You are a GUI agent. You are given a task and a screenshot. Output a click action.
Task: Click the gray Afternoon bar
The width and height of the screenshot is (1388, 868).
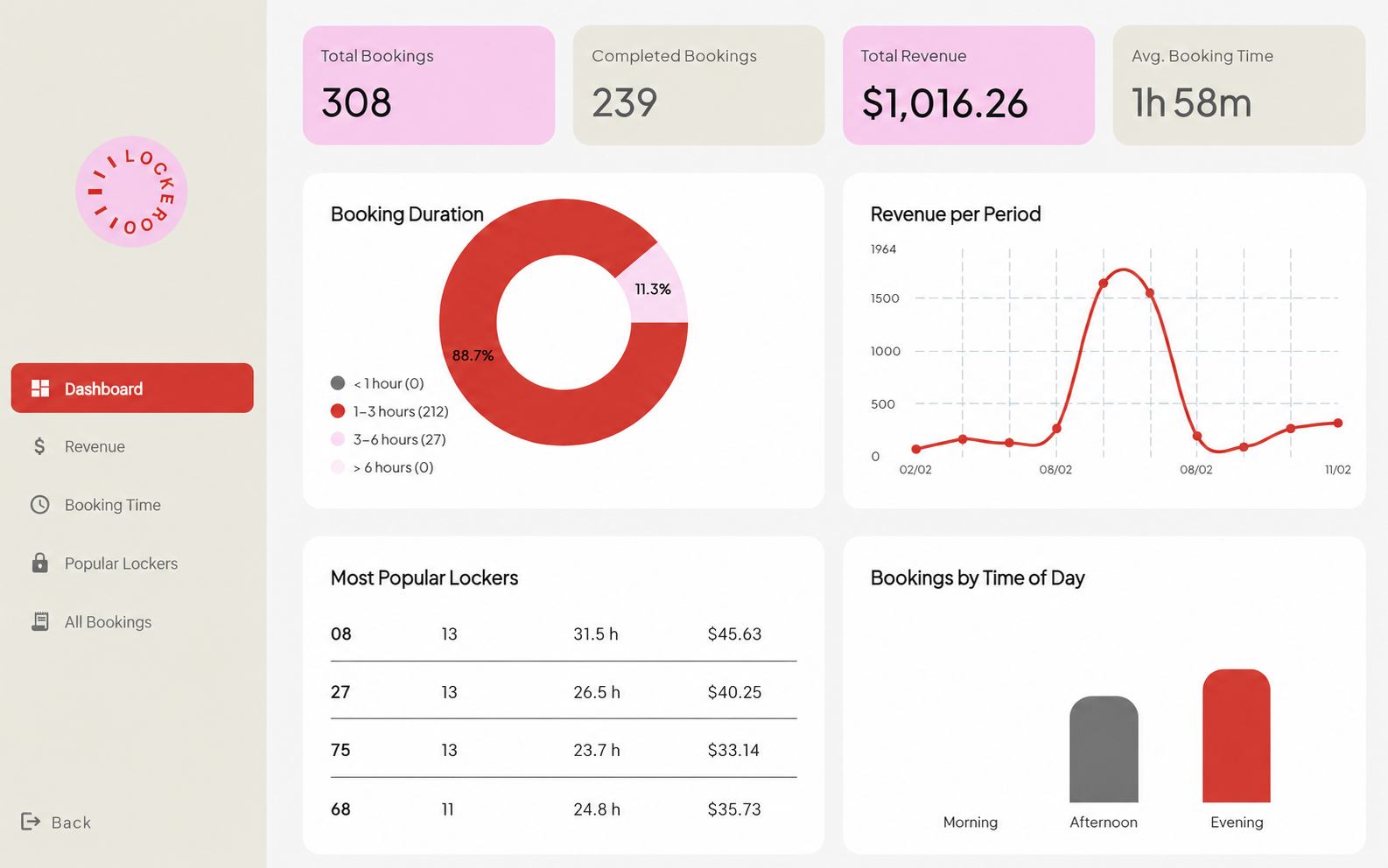click(1104, 749)
